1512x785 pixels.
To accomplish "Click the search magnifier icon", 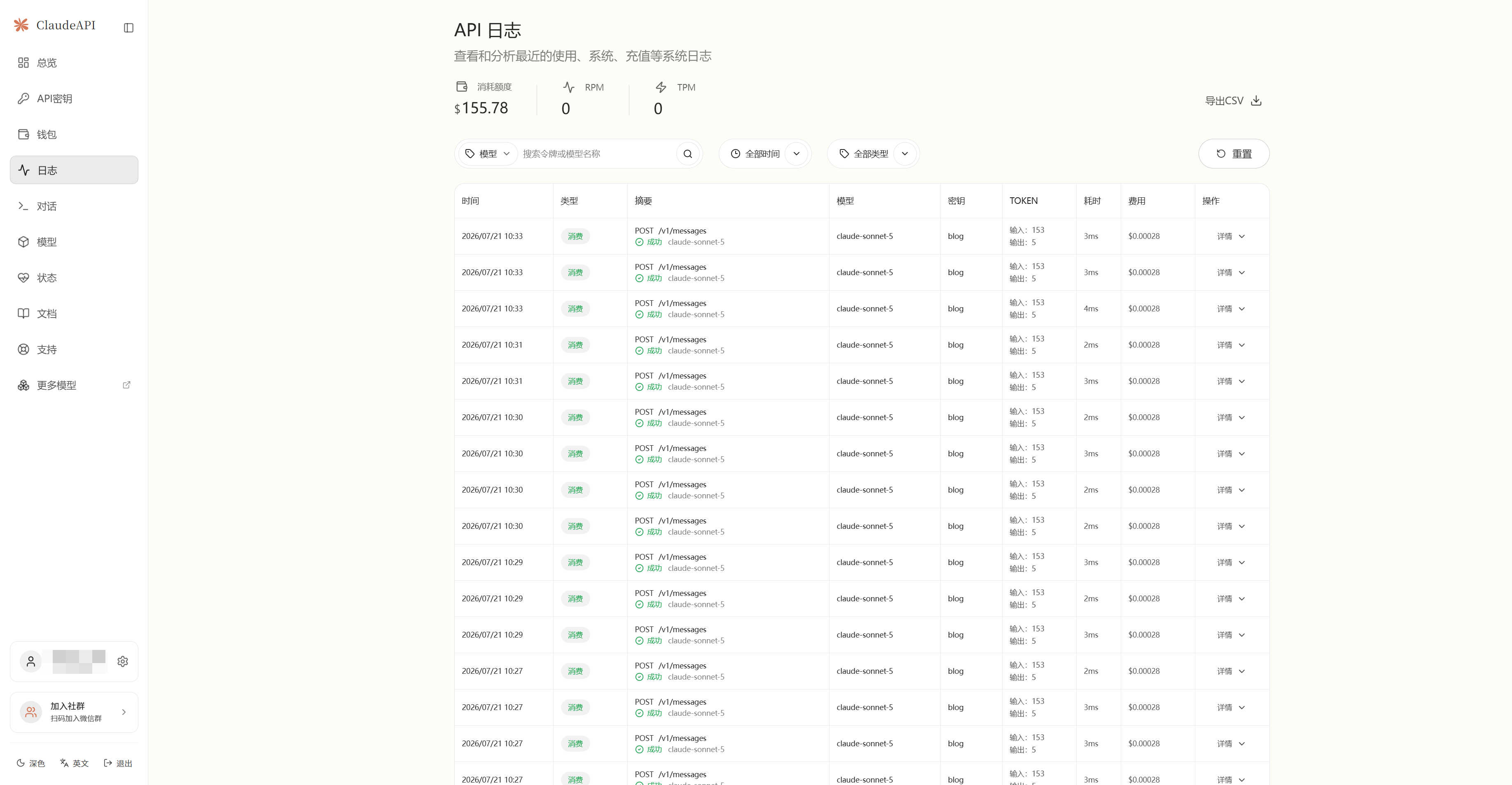I will pos(688,154).
